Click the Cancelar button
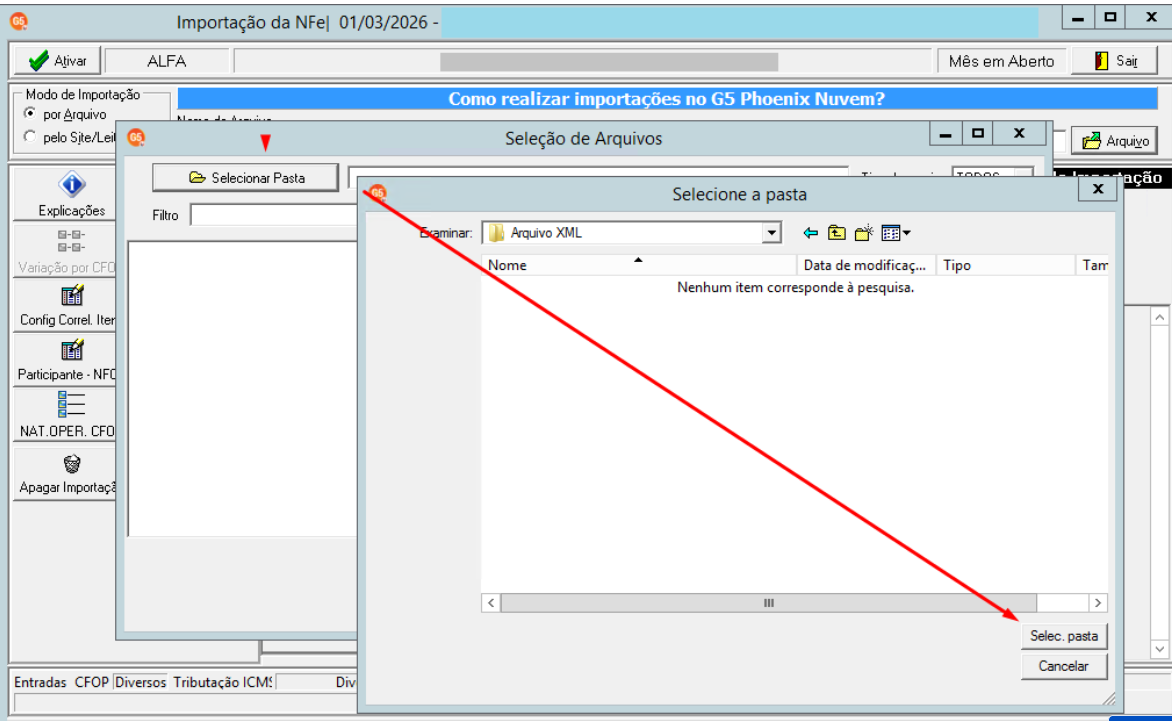 (x=1064, y=666)
